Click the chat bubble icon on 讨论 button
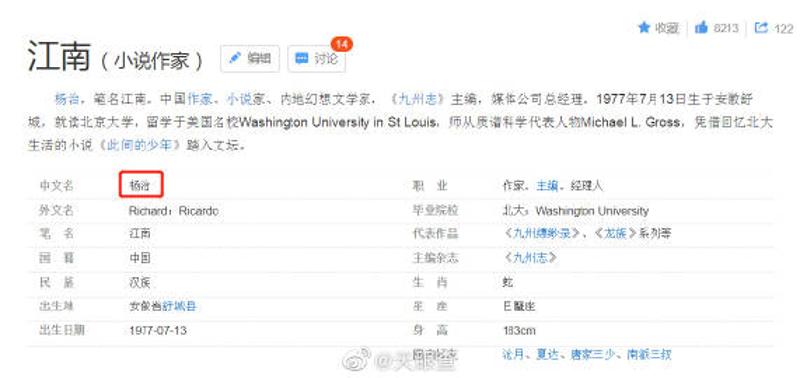The width and height of the screenshot is (800, 378). (x=302, y=59)
